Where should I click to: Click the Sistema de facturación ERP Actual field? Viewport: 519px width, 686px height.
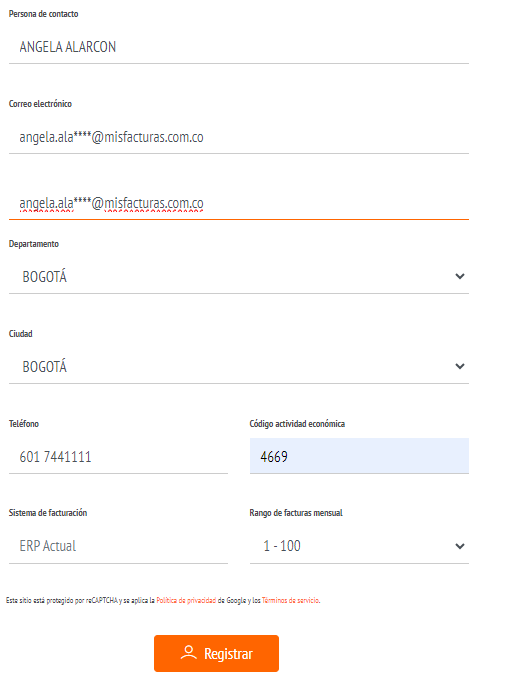[118, 546]
